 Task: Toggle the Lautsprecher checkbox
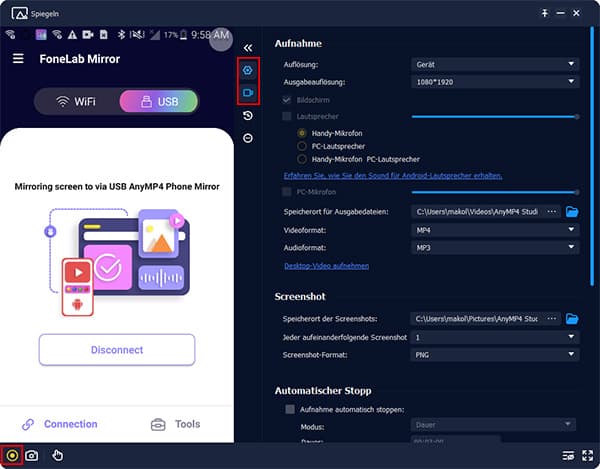287,116
